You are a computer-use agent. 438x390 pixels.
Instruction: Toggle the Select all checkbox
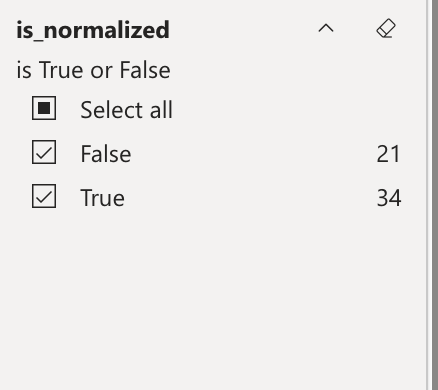pos(44,108)
